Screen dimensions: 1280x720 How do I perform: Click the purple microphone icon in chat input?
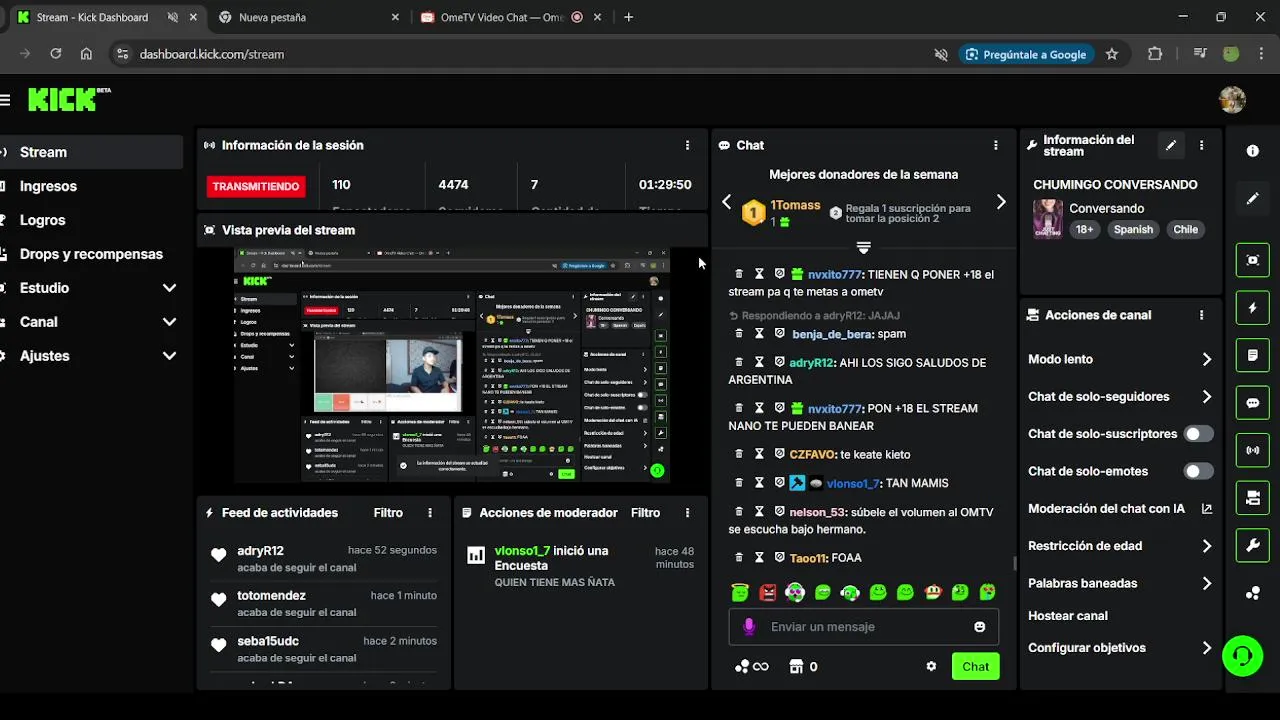pyautogui.click(x=749, y=627)
